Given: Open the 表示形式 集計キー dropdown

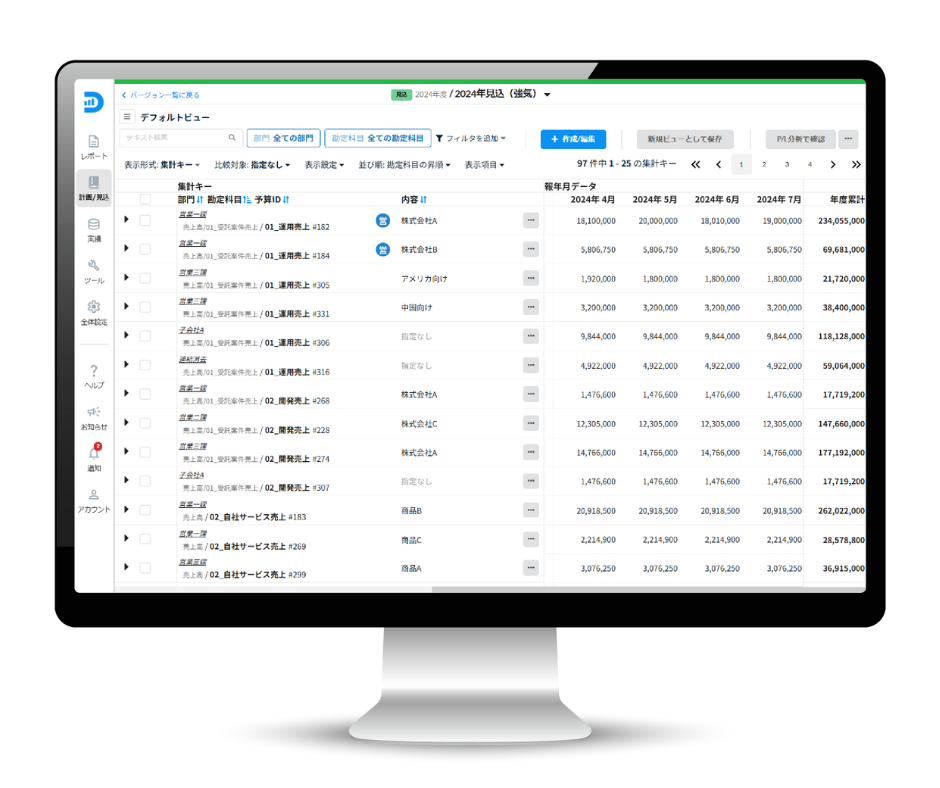Looking at the screenshot, I should 162,165.
